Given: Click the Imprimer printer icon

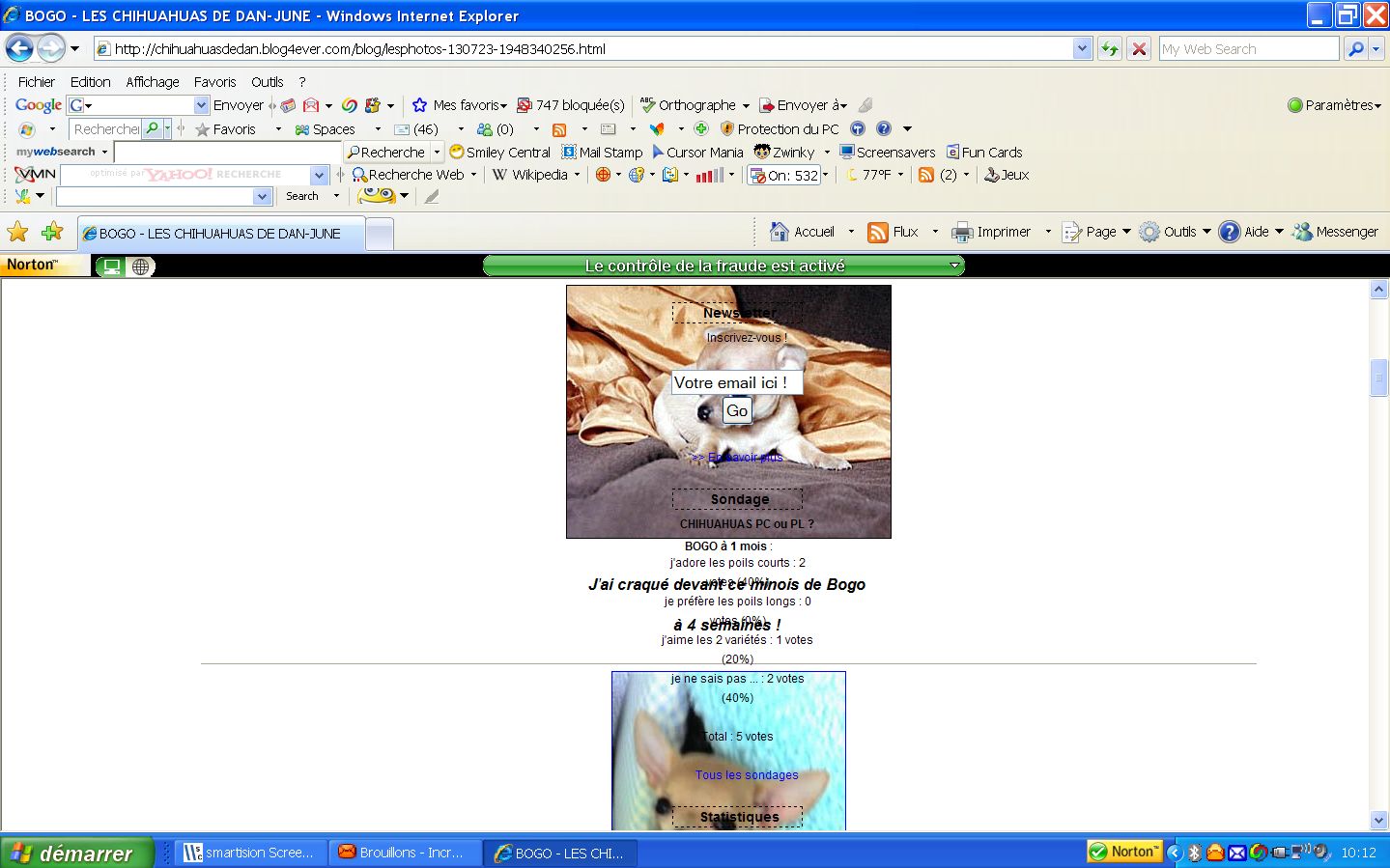Looking at the screenshot, I should coord(961,232).
